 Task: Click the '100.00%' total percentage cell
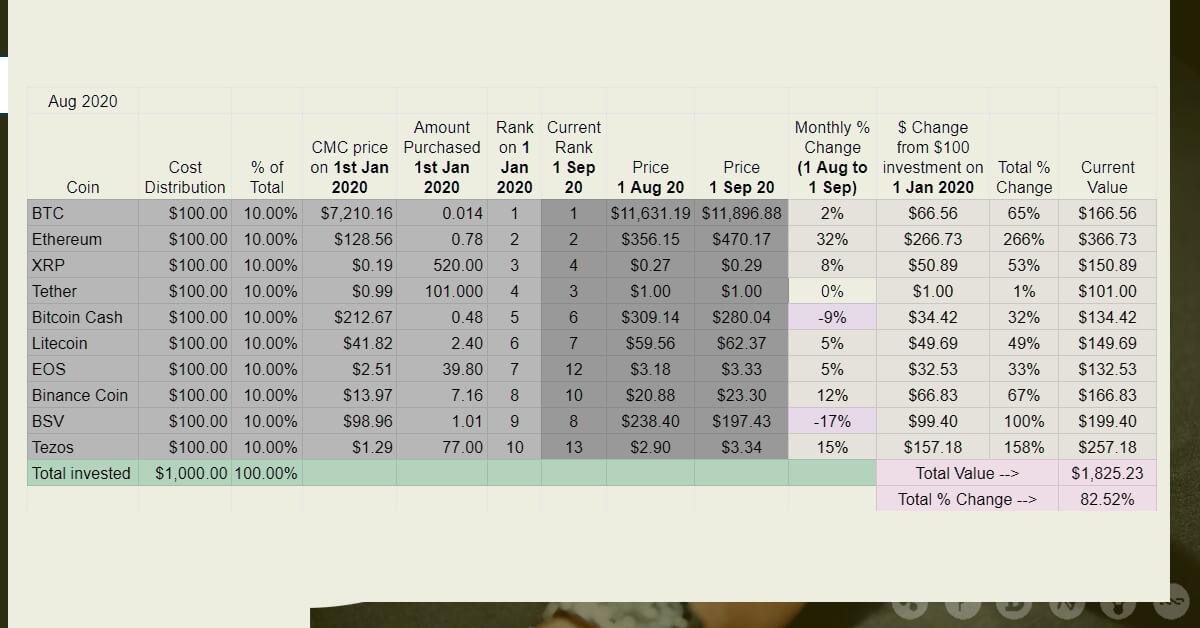click(267, 473)
